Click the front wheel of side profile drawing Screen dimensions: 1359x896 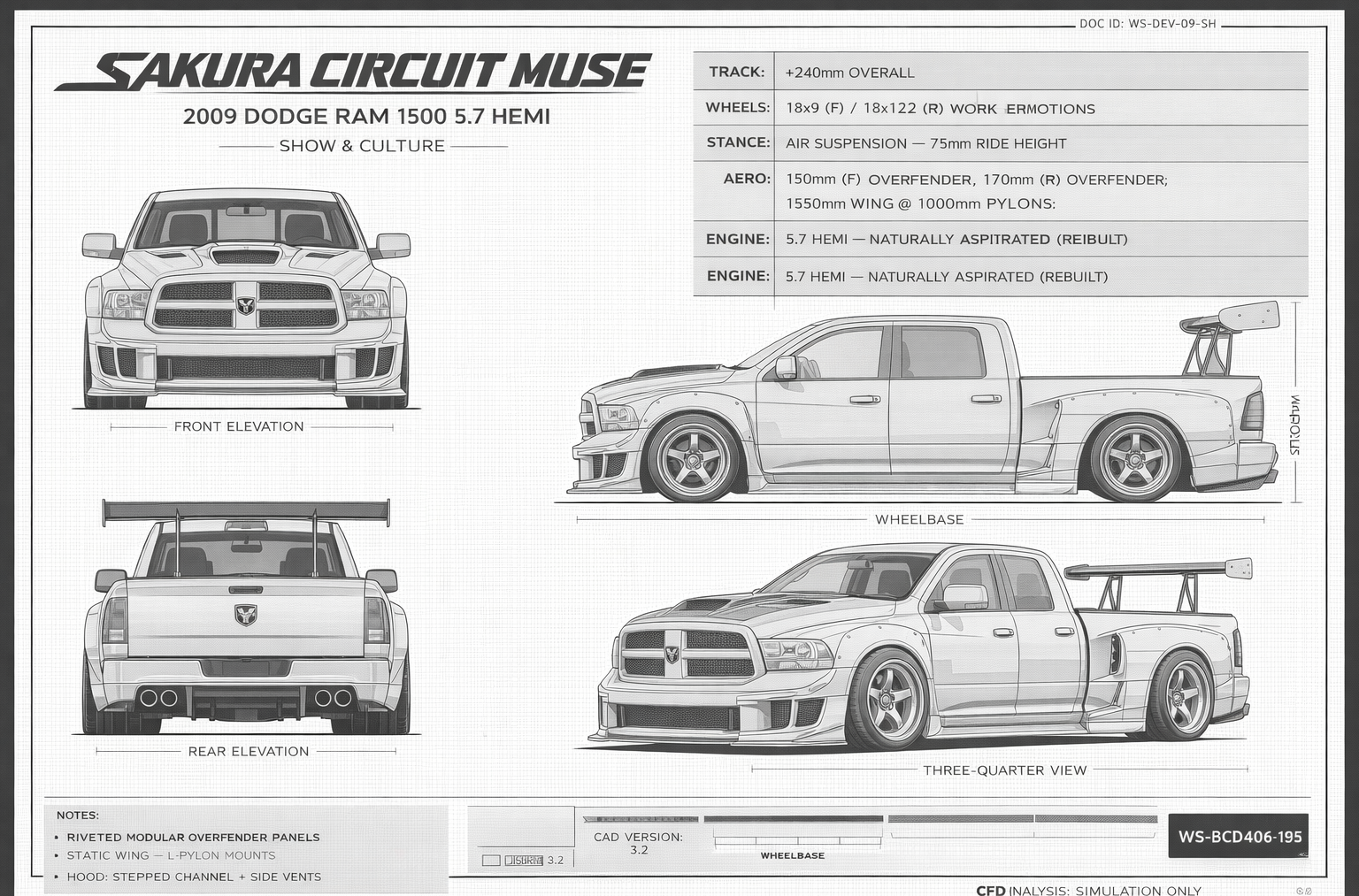pos(695,458)
